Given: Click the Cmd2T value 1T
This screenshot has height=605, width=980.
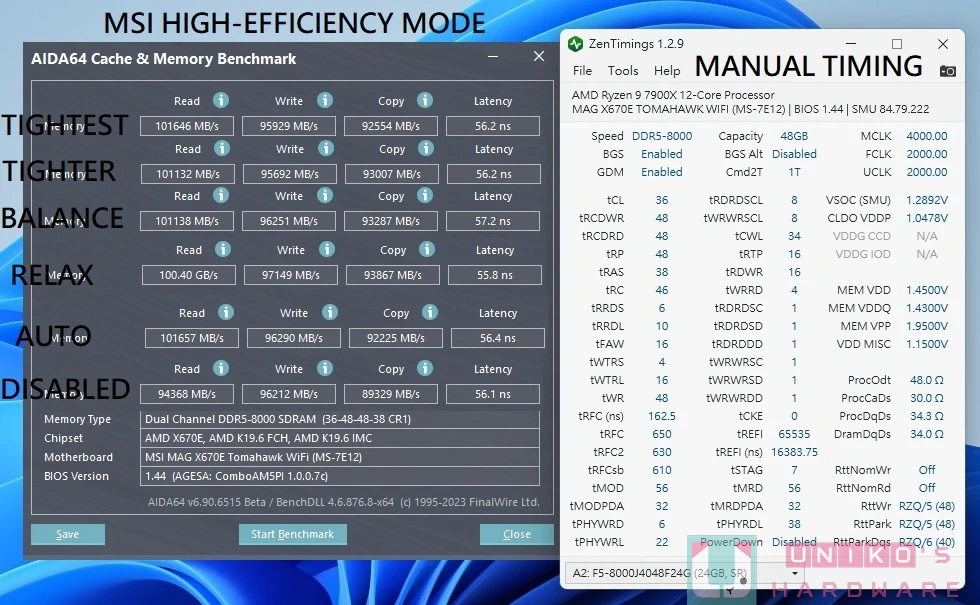Looking at the screenshot, I should 794,172.
